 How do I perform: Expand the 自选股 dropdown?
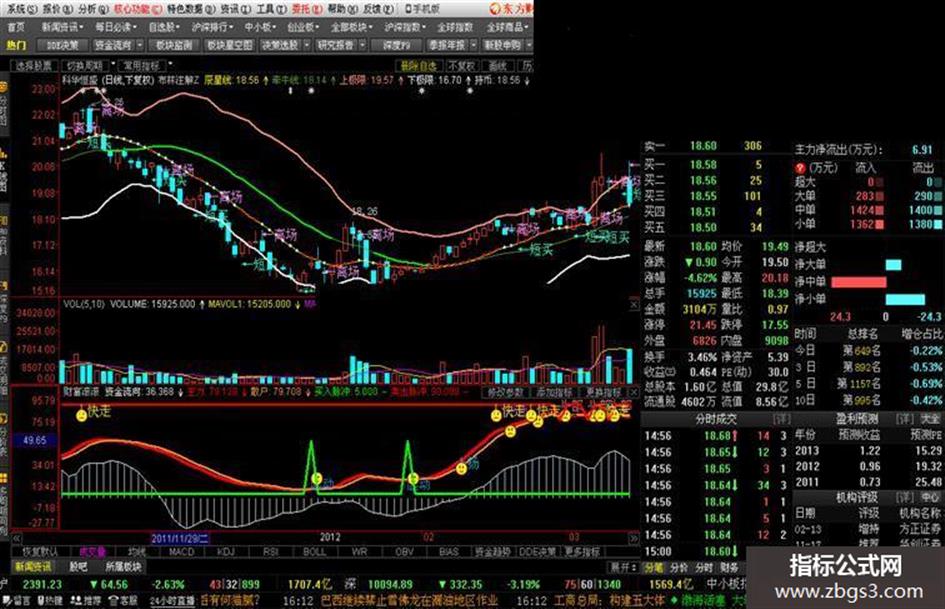pyautogui.click(x=164, y=27)
